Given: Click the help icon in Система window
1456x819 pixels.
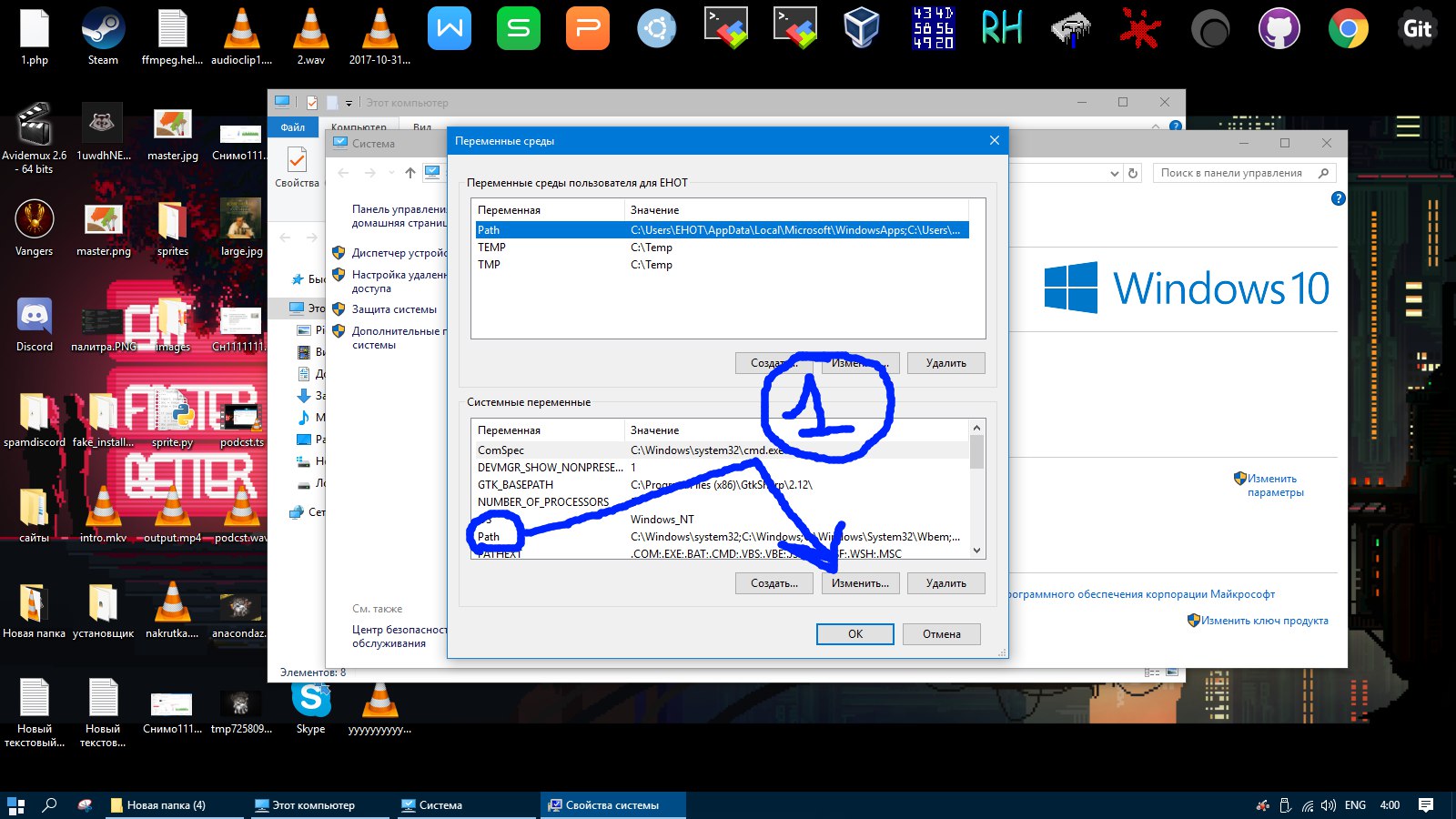Looking at the screenshot, I should [1338, 198].
